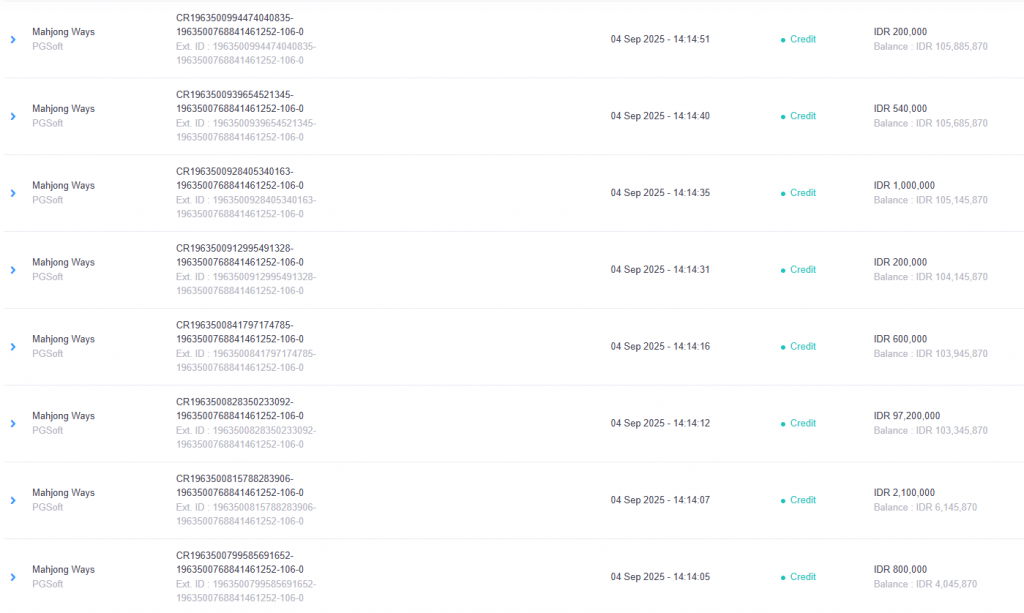1024x613 pixels.
Task: Expand the IDR 600,000 credit row
Action: [x=13, y=347]
